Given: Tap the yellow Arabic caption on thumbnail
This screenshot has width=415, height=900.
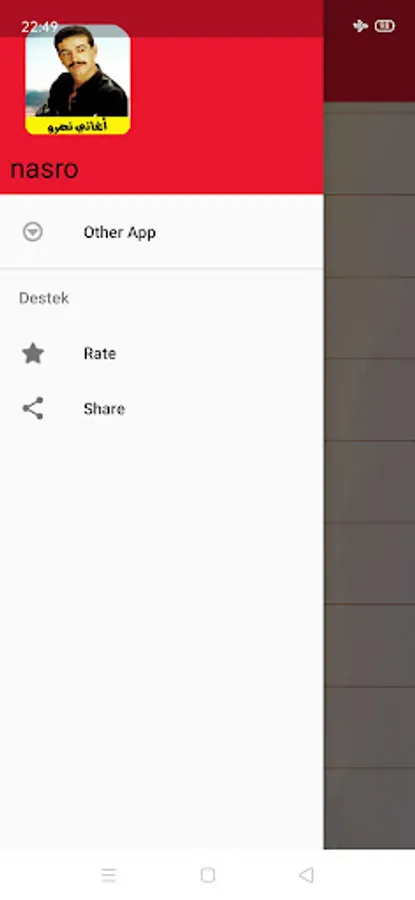Looking at the screenshot, I should tap(77, 126).
